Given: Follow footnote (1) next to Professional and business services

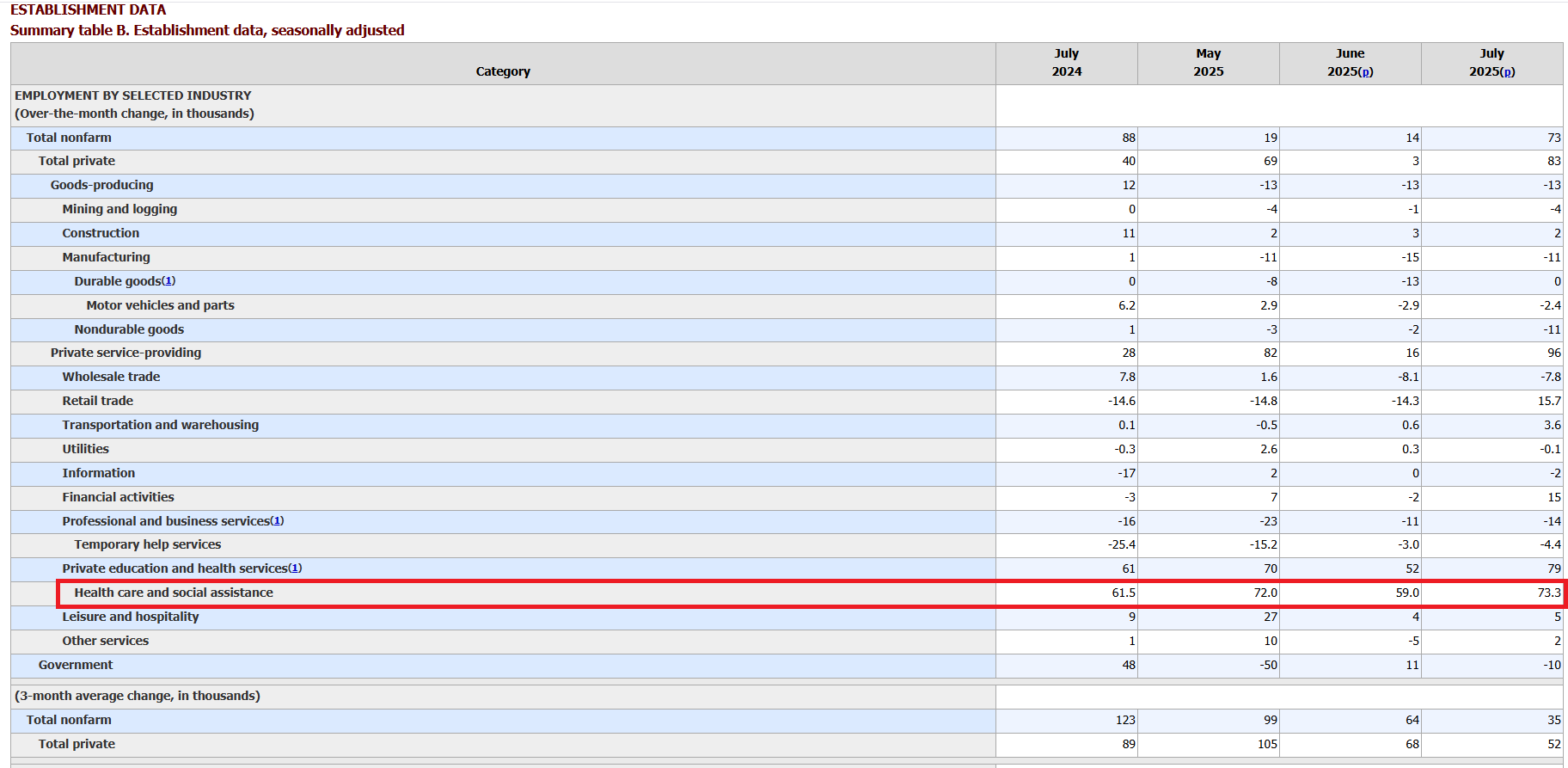Looking at the screenshot, I should click(277, 521).
